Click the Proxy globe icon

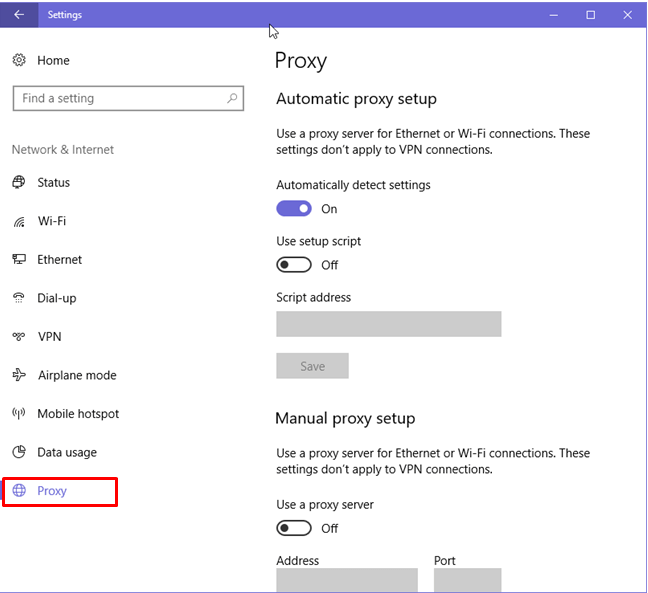(x=19, y=491)
